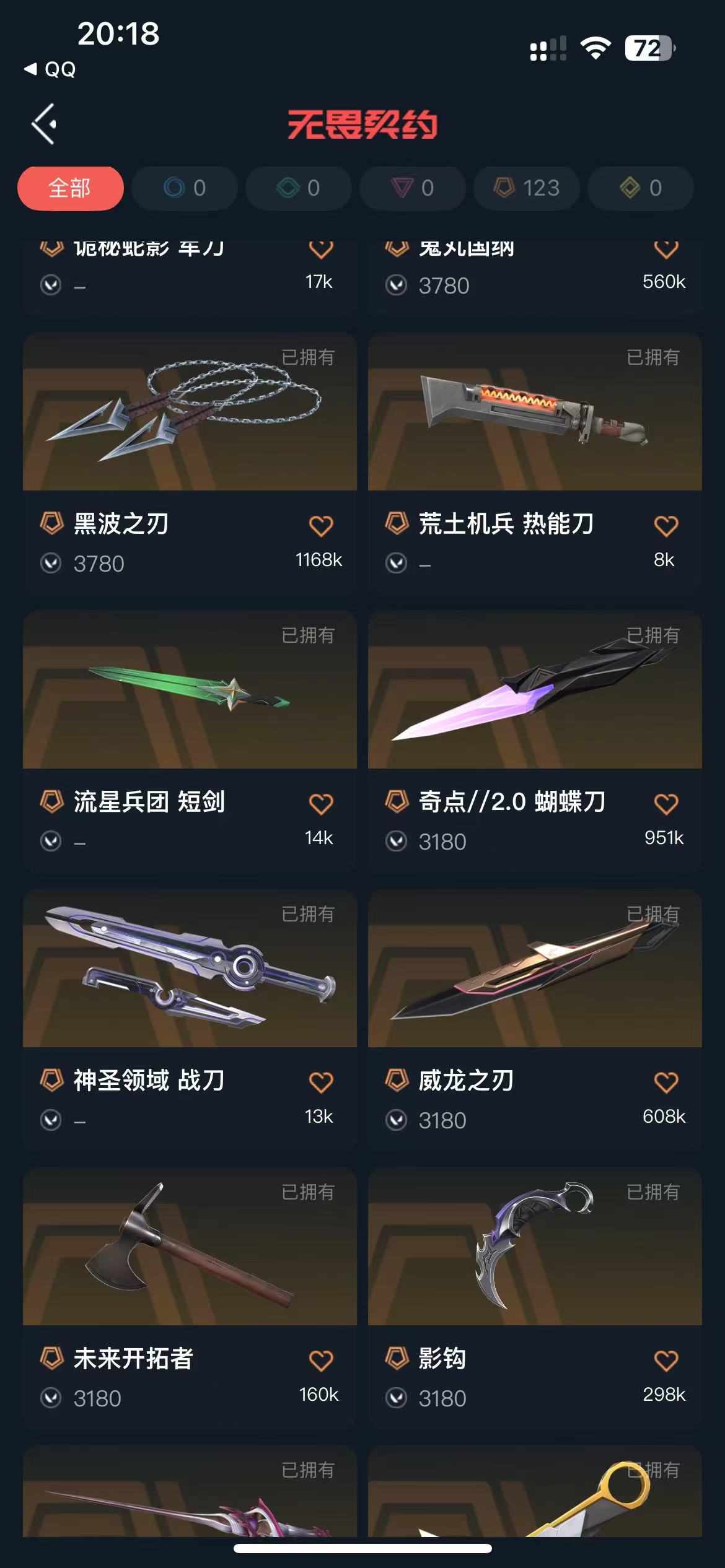Tap the back arrow icon
Viewport: 725px width, 1568px height.
point(44,124)
